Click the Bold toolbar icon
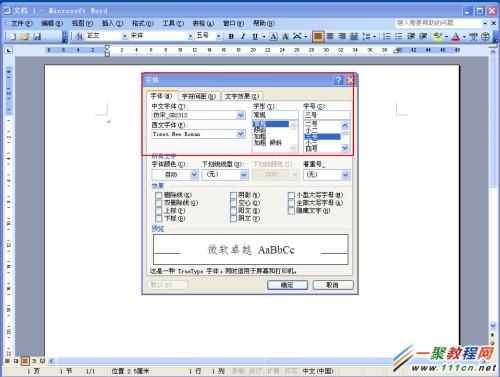500x377 pixels. 231,36
